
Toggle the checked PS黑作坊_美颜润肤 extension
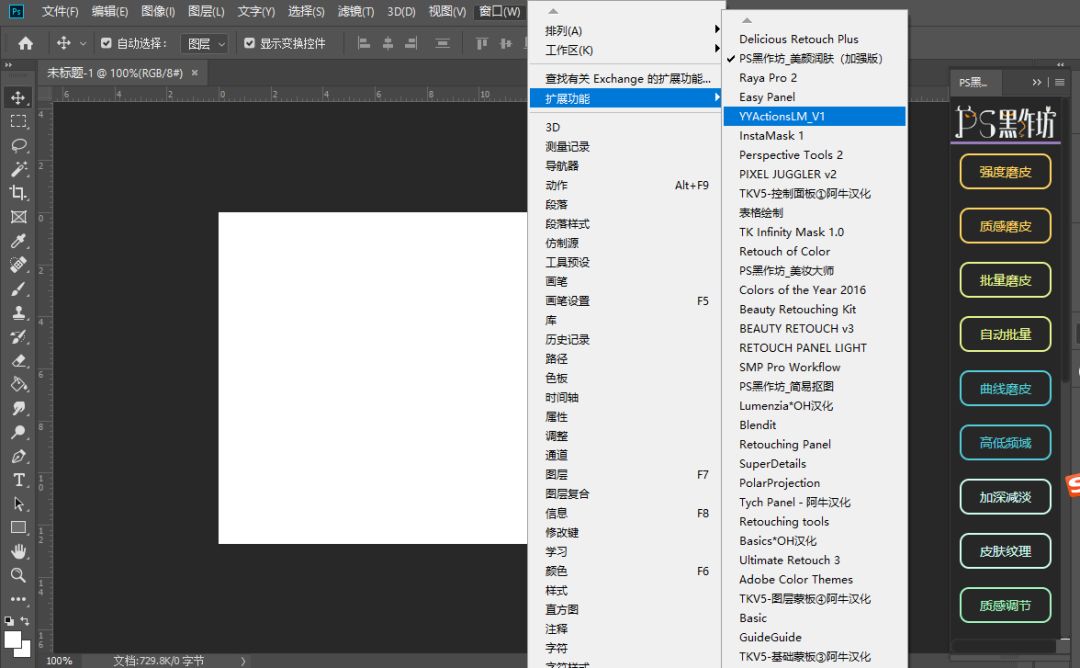pos(810,58)
